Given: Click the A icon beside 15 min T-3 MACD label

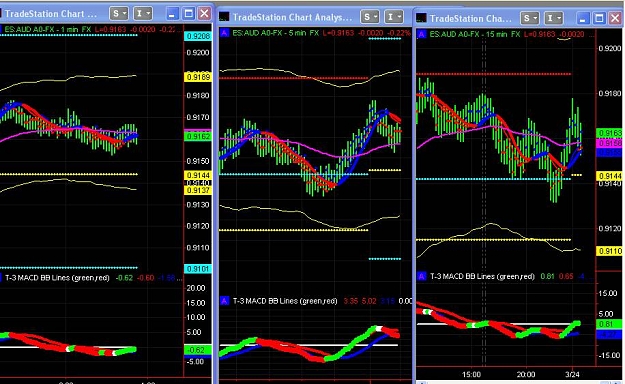Looking at the screenshot, I should 422,276.
